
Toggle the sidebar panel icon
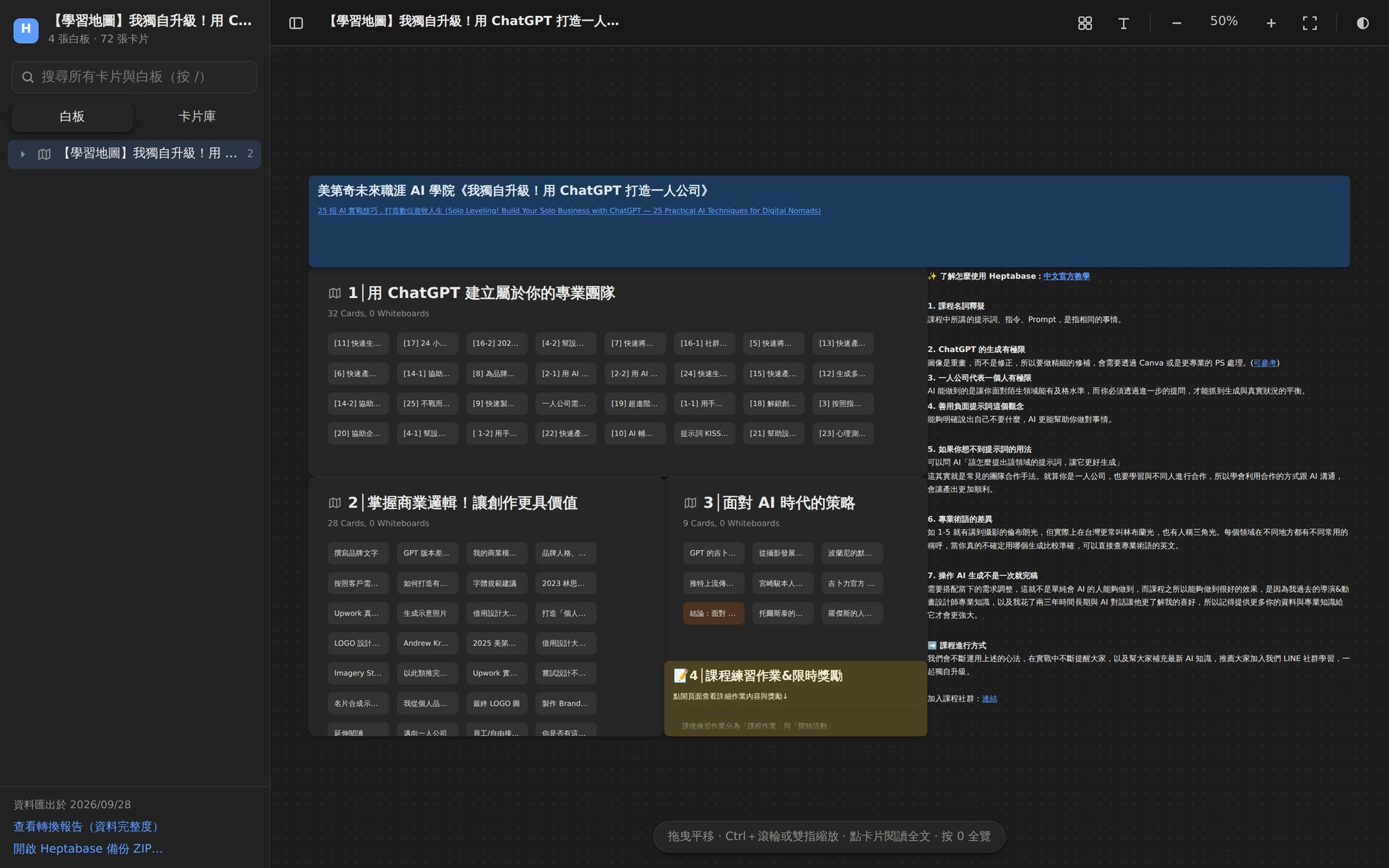click(296, 23)
